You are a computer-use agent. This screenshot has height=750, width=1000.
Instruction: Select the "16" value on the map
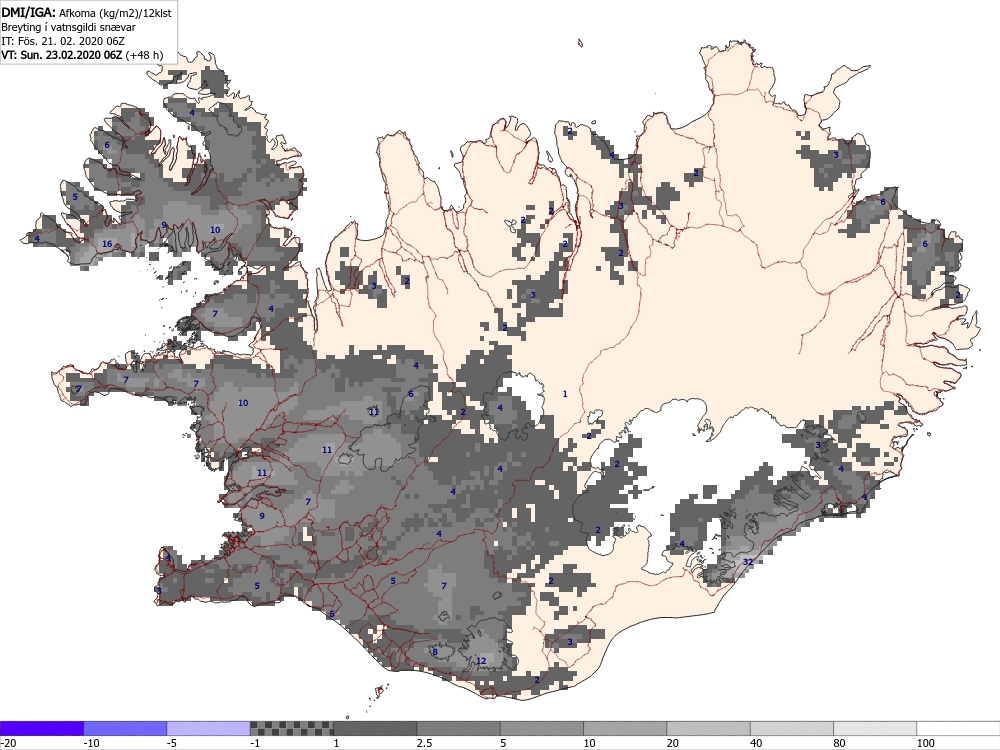tap(107, 244)
